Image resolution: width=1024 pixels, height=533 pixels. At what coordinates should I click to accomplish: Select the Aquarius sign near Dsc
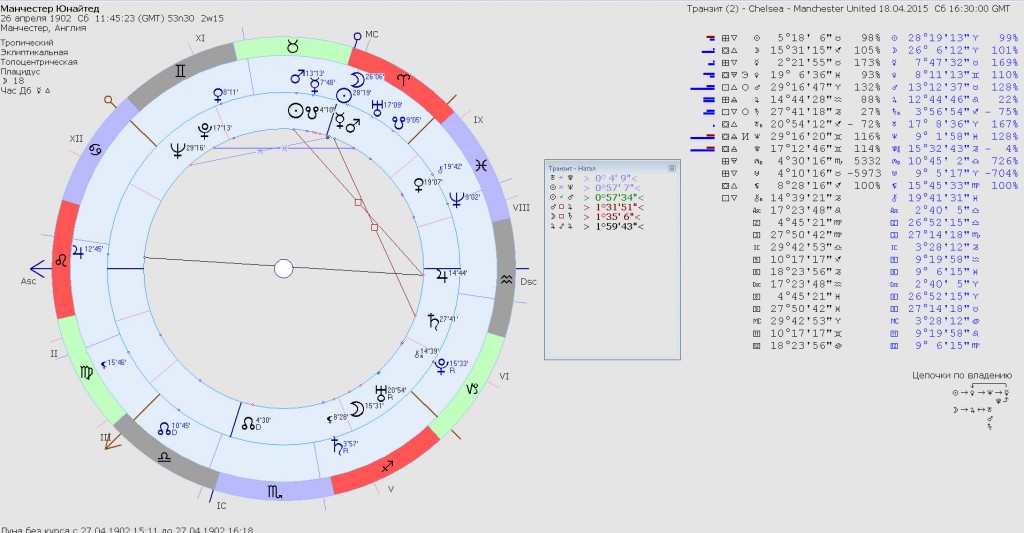(x=506, y=279)
